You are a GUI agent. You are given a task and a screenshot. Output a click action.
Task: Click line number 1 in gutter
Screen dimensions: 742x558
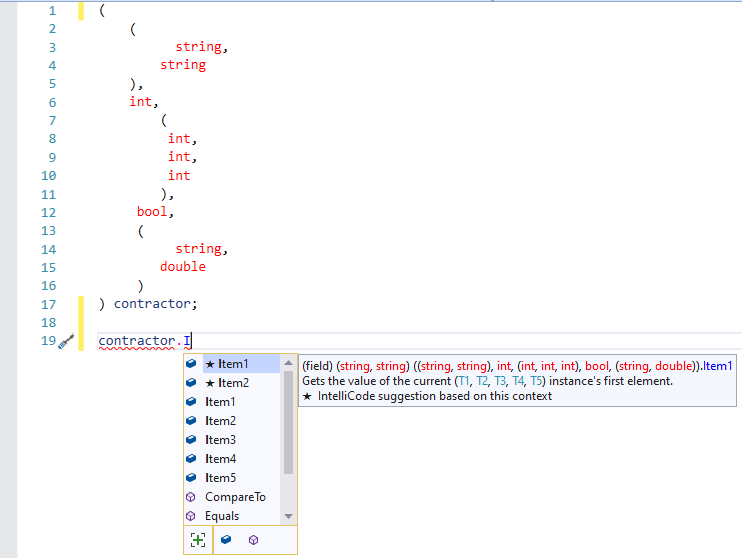(x=52, y=10)
